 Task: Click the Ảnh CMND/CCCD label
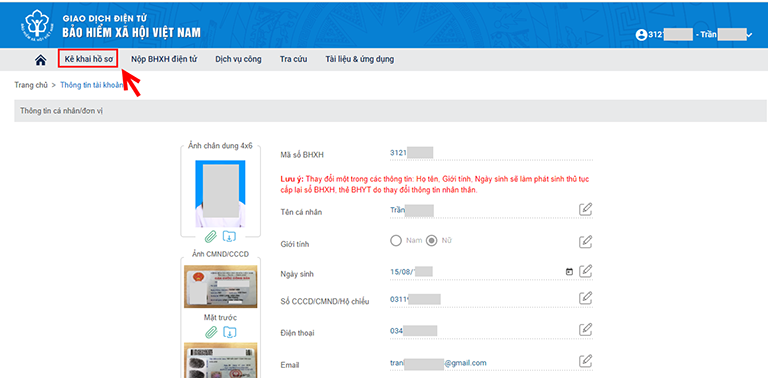pyautogui.click(x=220, y=254)
